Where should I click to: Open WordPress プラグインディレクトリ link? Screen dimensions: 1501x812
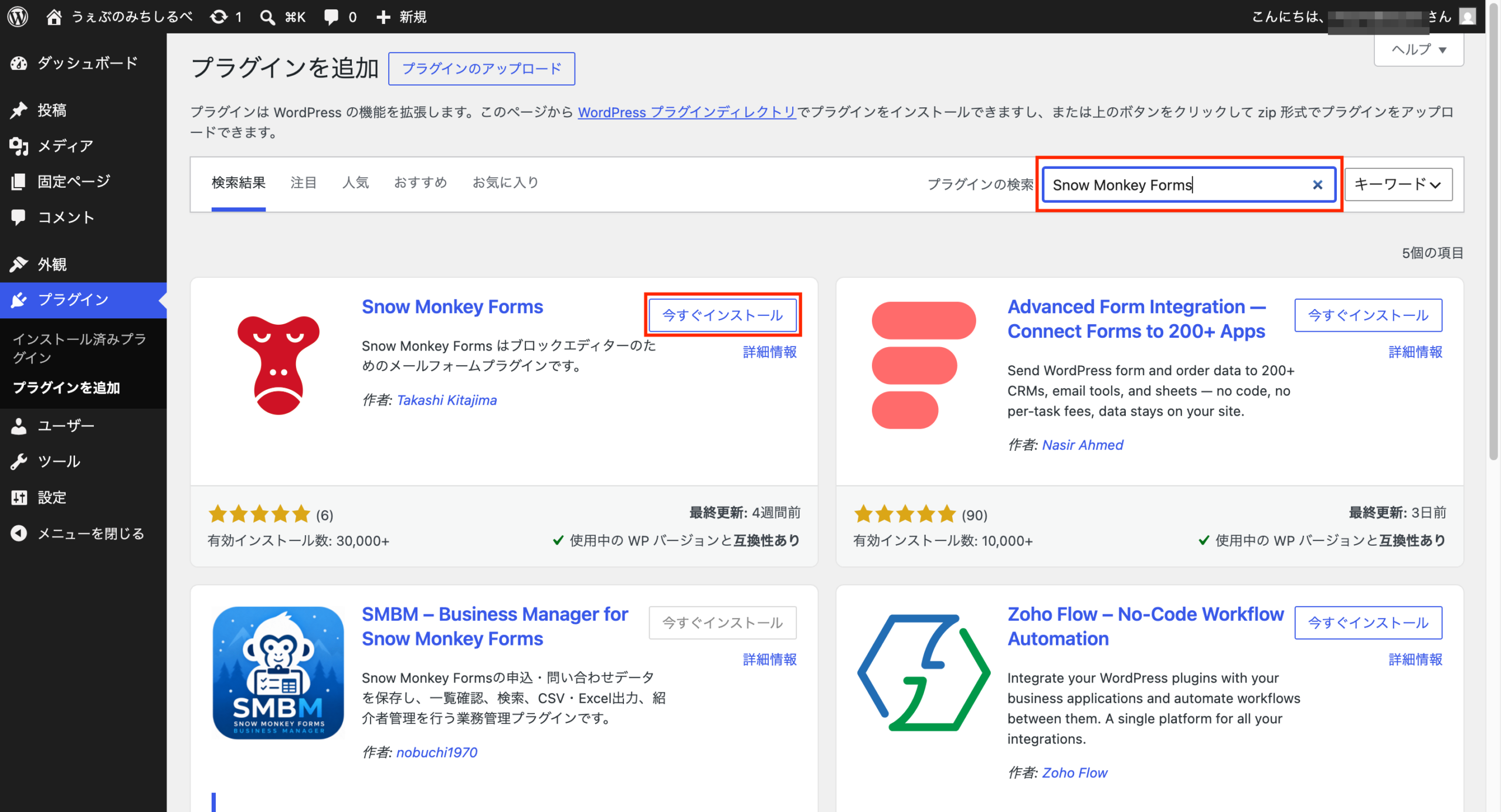[x=687, y=112]
